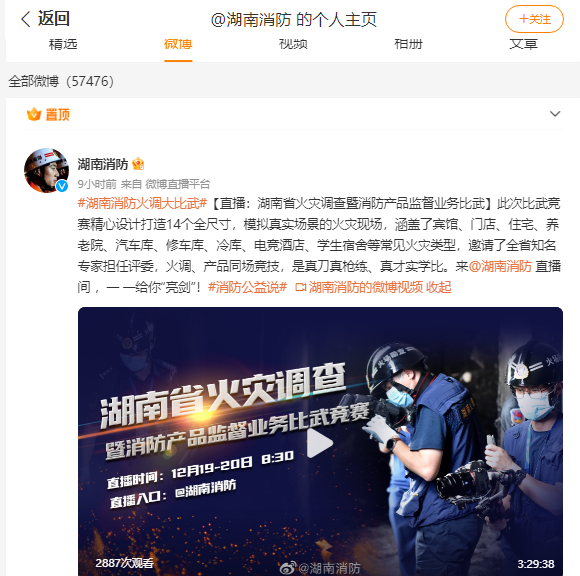Collapse post text with 收起
The image size is (580, 576).
pyautogui.click(x=439, y=287)
